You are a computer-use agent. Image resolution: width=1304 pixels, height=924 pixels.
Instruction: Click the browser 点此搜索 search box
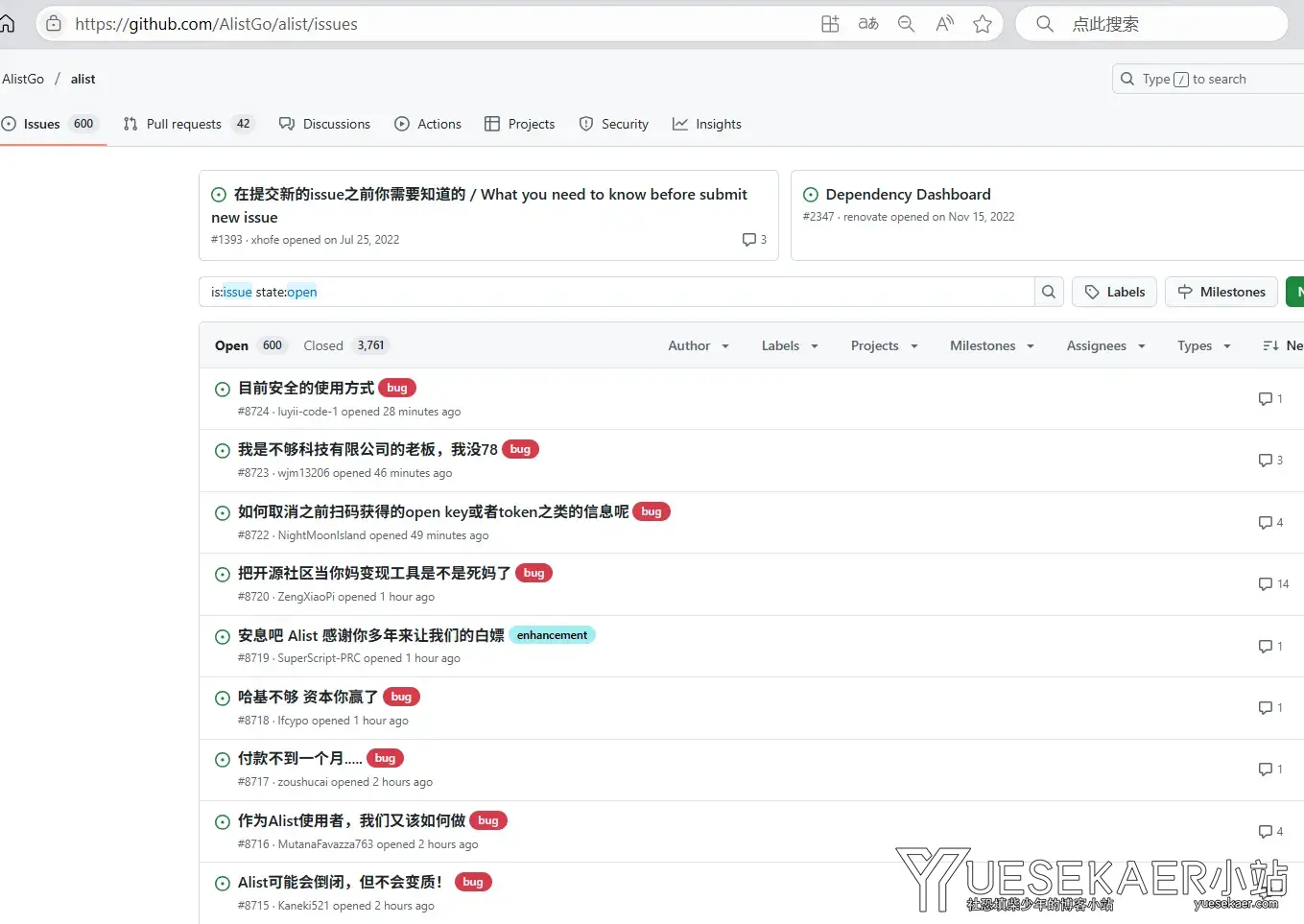(1151, 24)
